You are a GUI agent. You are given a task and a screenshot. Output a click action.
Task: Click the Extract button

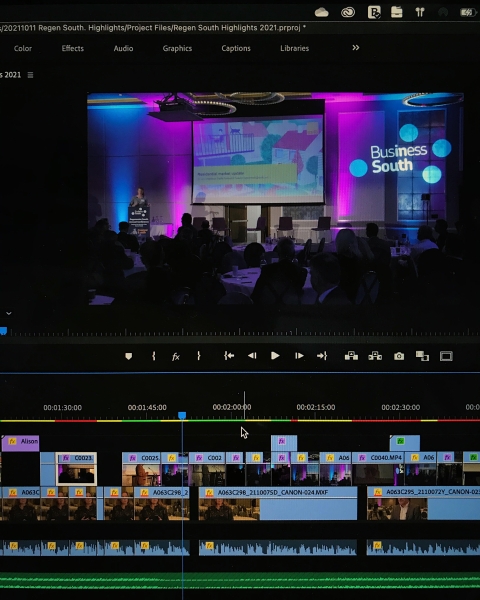(375, 356)
